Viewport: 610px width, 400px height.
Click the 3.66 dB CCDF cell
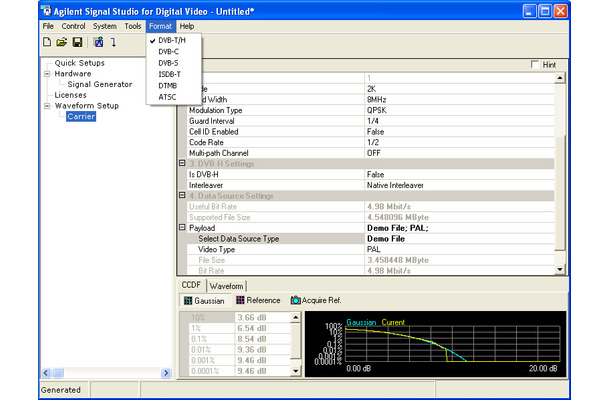pos(263,318)
